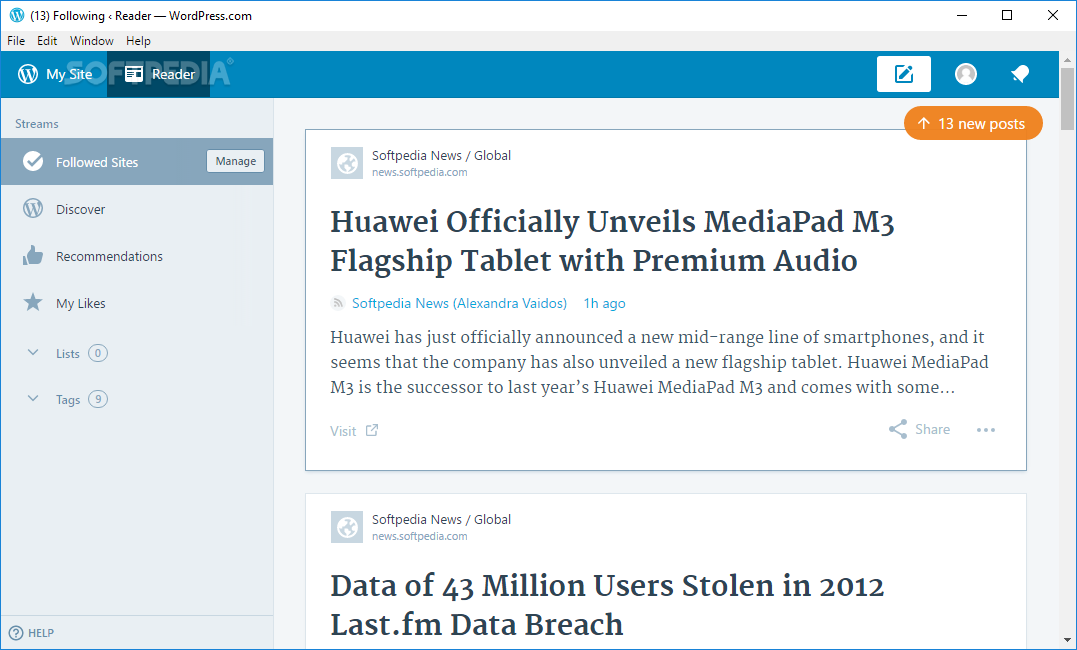
Task: Click the Discover WordPress icon
Action: tap(33, 208)
